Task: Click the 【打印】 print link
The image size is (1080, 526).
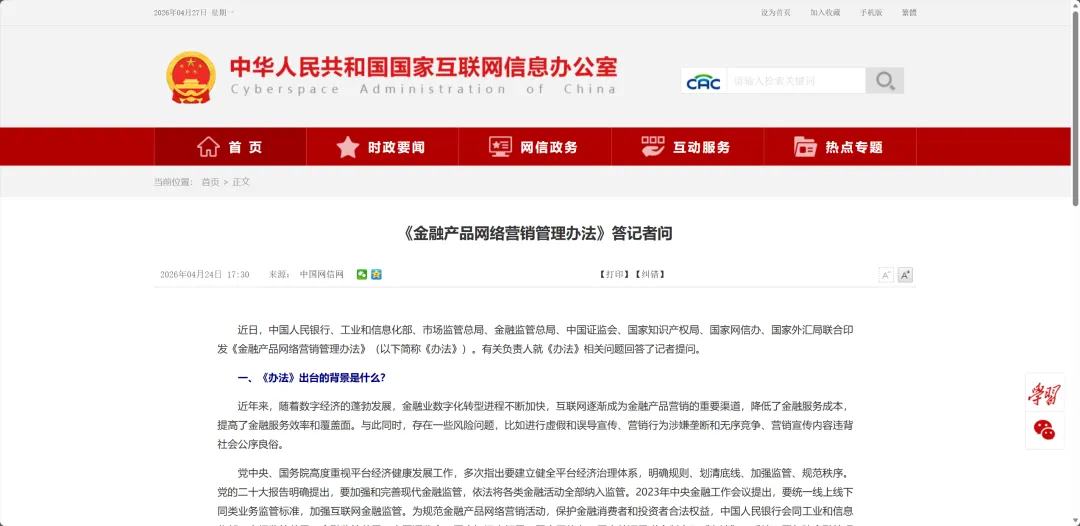Action: click(614, 274)
